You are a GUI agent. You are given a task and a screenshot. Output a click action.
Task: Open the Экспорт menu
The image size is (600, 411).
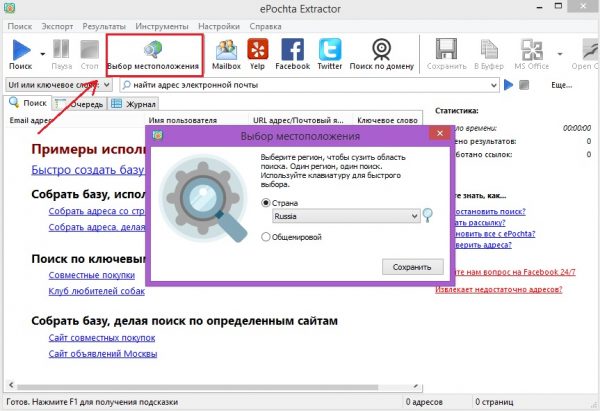tap(57, 26)
